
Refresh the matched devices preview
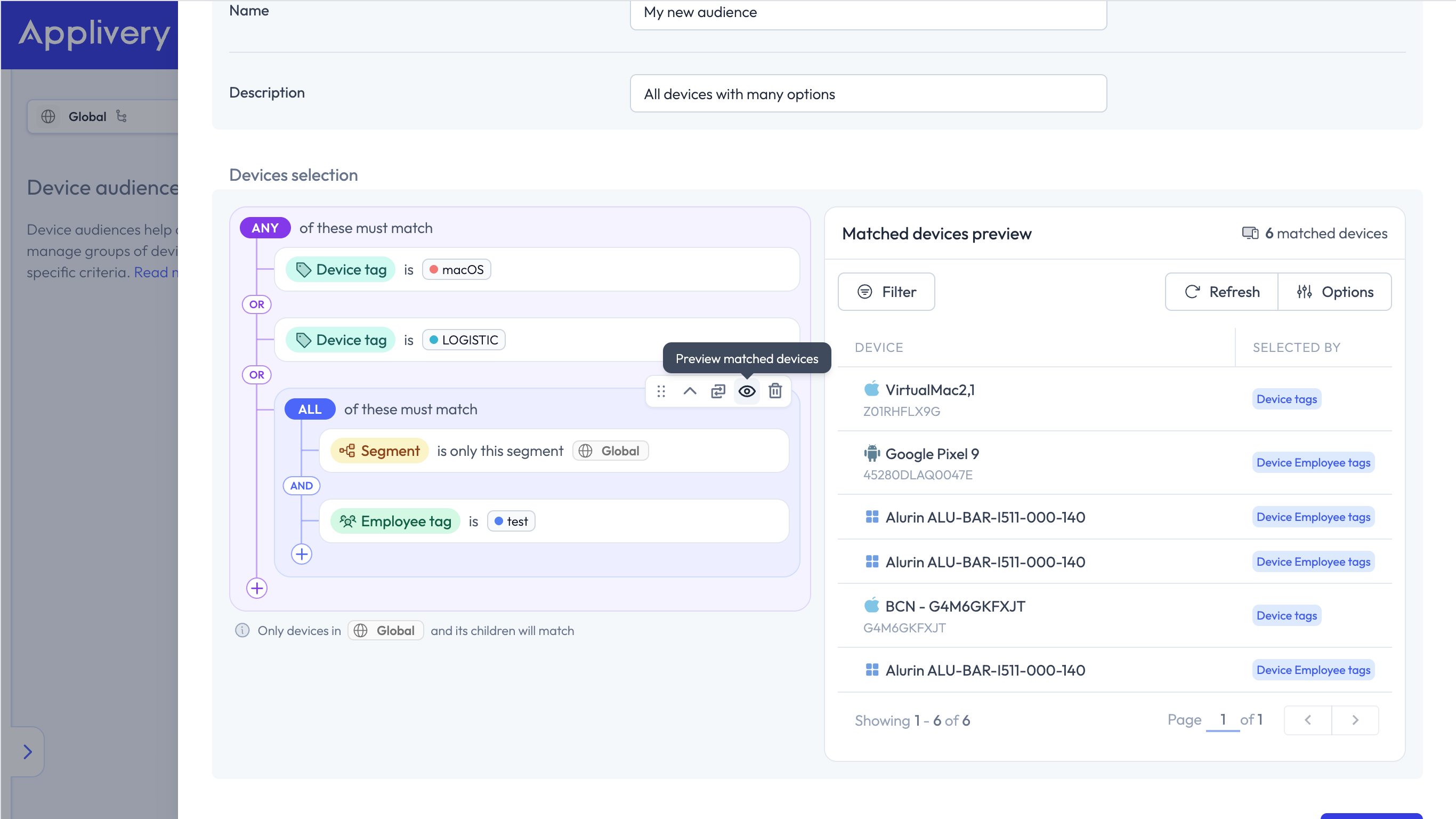click(x=1222, y=292)
